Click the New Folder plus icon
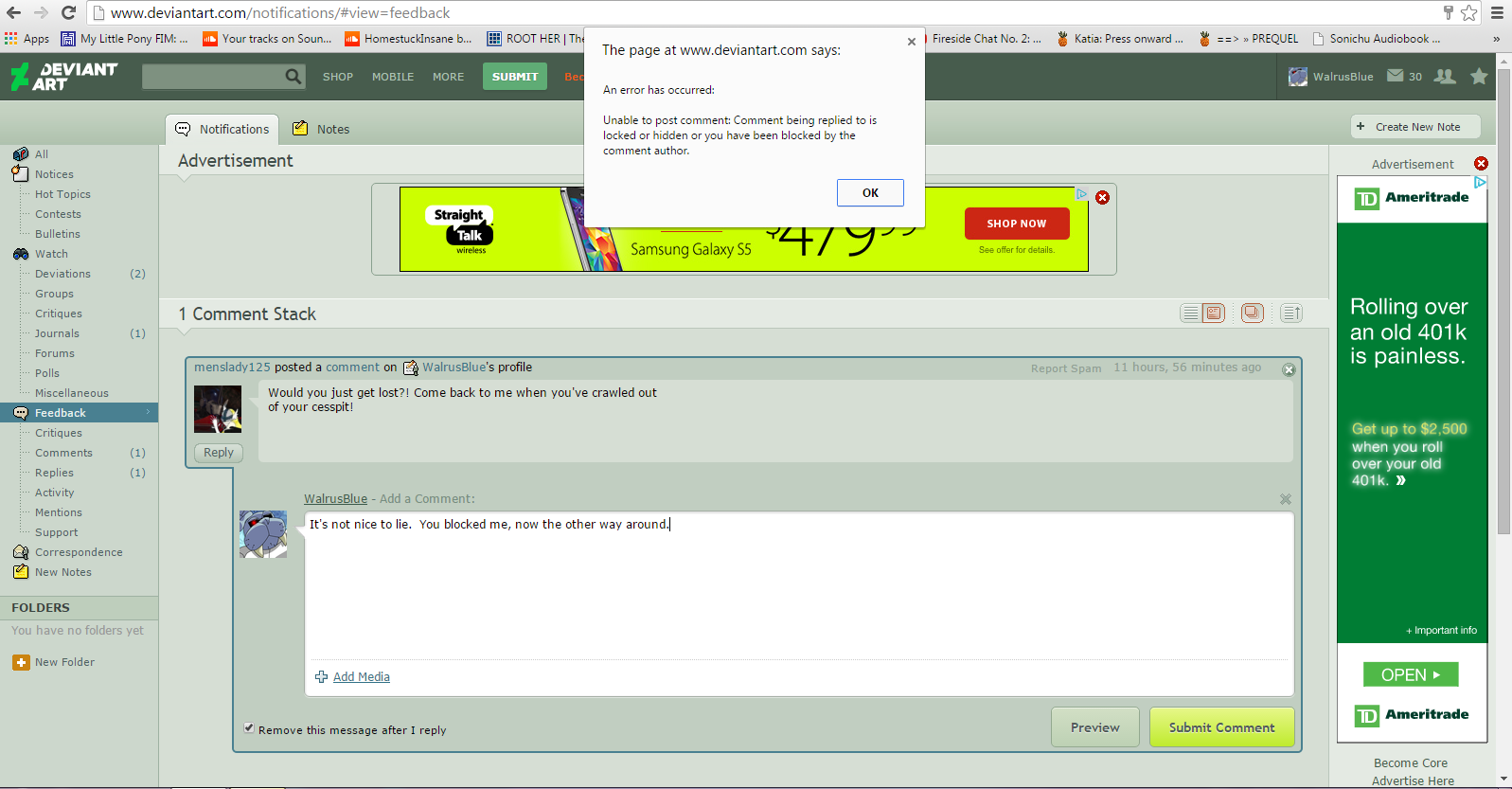The image size is (1512, 789). pos(21,662)
